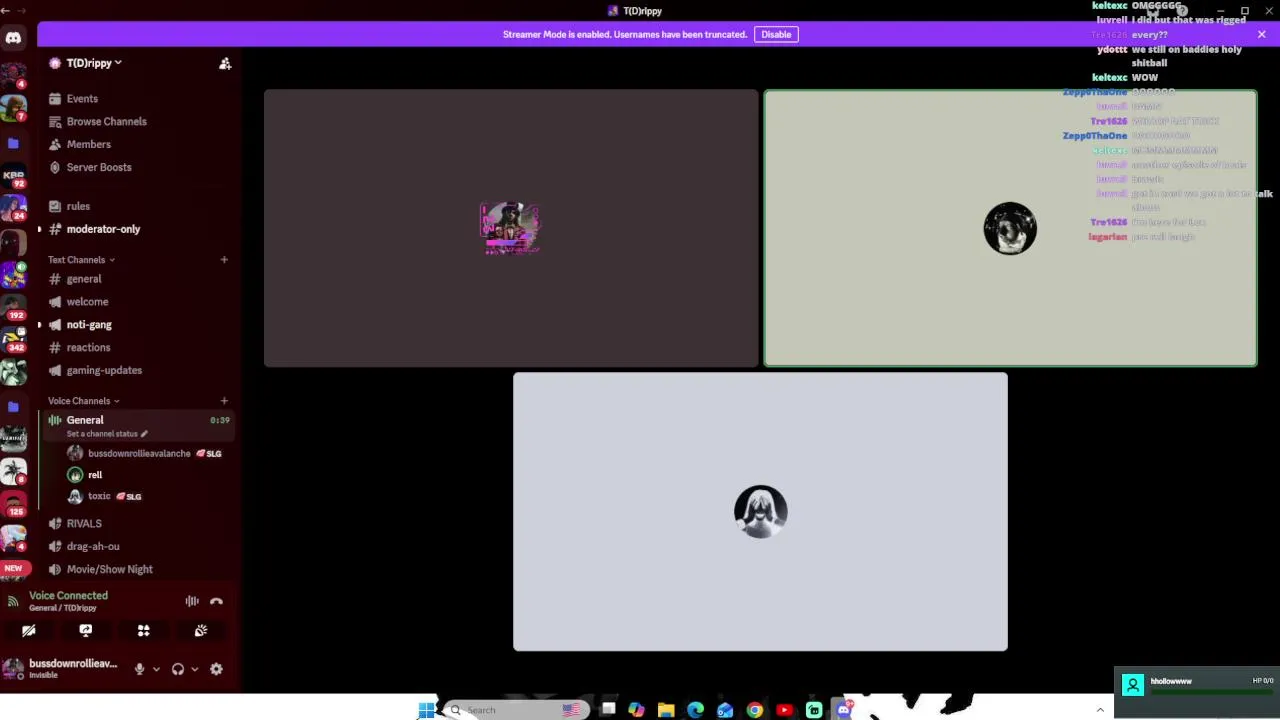Select user toxic in voice list
Image resolution: width=1280 pixels, height=720 pixels.
coord(99,496)
